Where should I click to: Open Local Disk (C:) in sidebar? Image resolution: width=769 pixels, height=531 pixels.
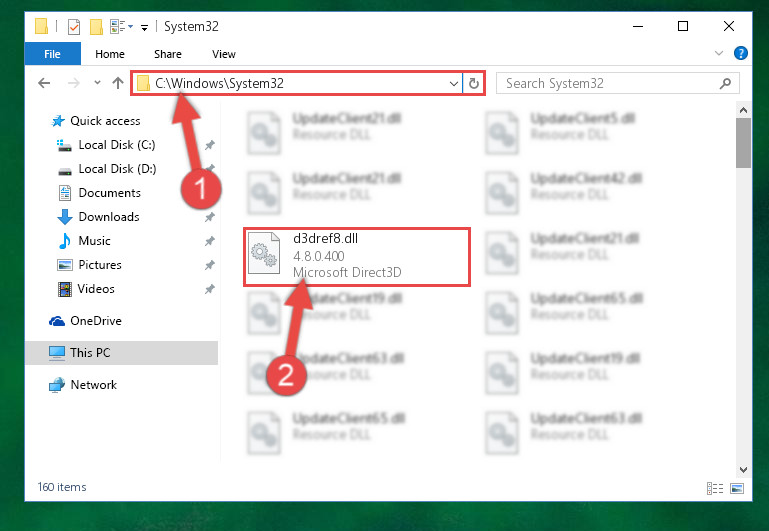click(117, 145)
